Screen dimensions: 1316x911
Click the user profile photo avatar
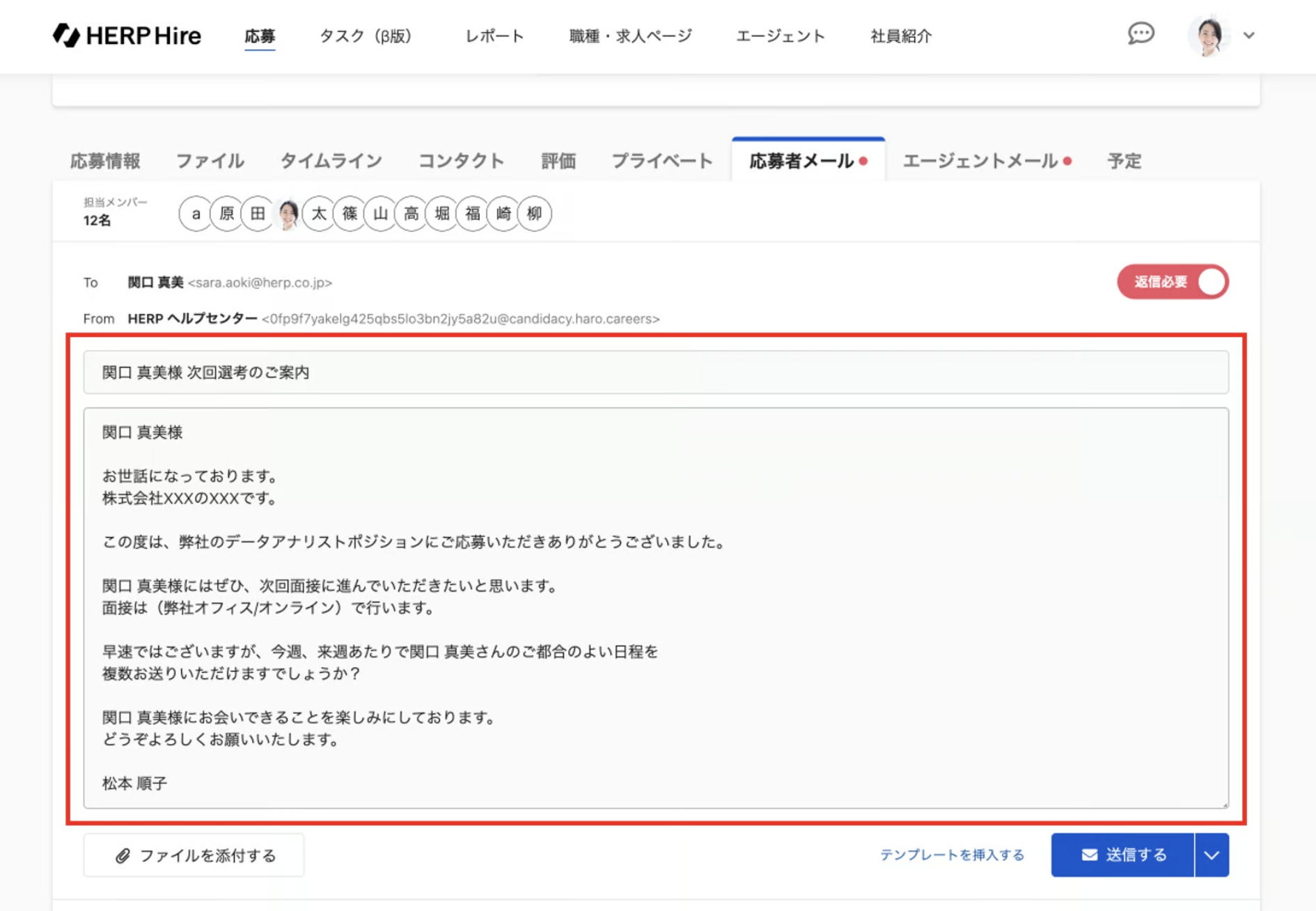(1208, 36)
